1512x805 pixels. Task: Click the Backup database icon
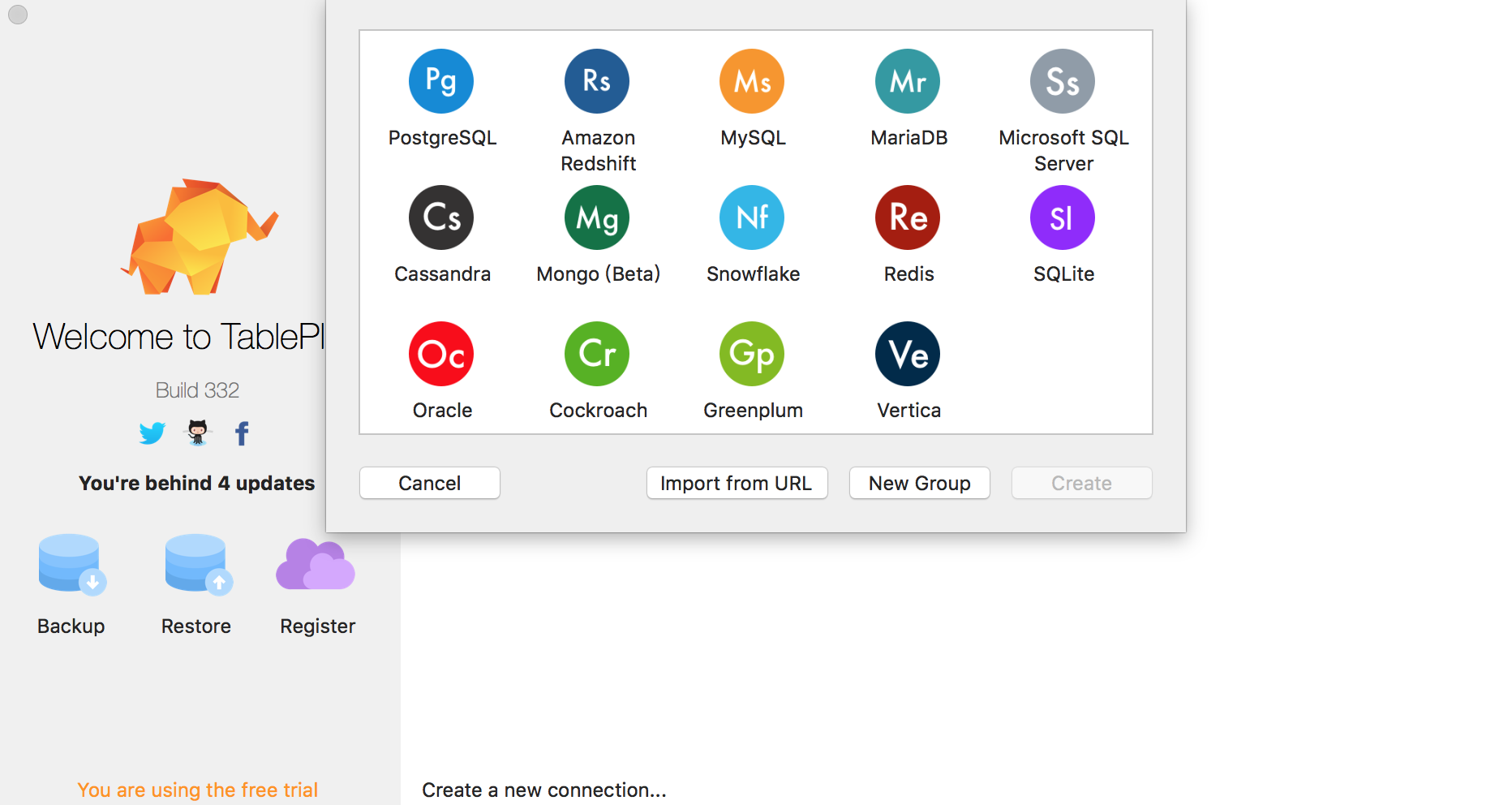pos(71,565)
